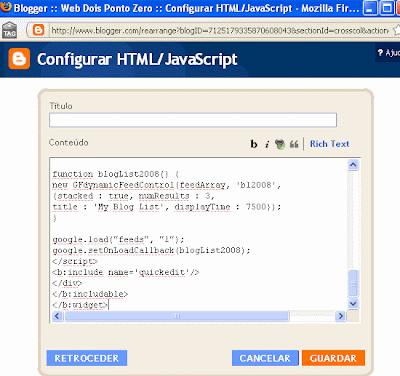Click the horizontal scrollbar thumb
The height and width of the screenshot is (376, 400).
point(177,316)
